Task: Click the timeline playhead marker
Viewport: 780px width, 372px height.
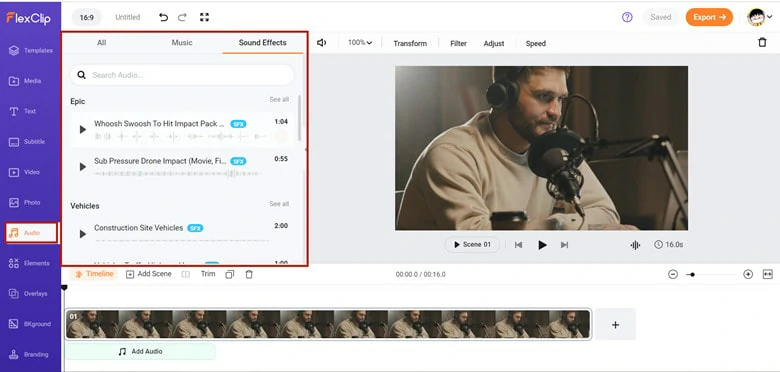Action: 64,287
